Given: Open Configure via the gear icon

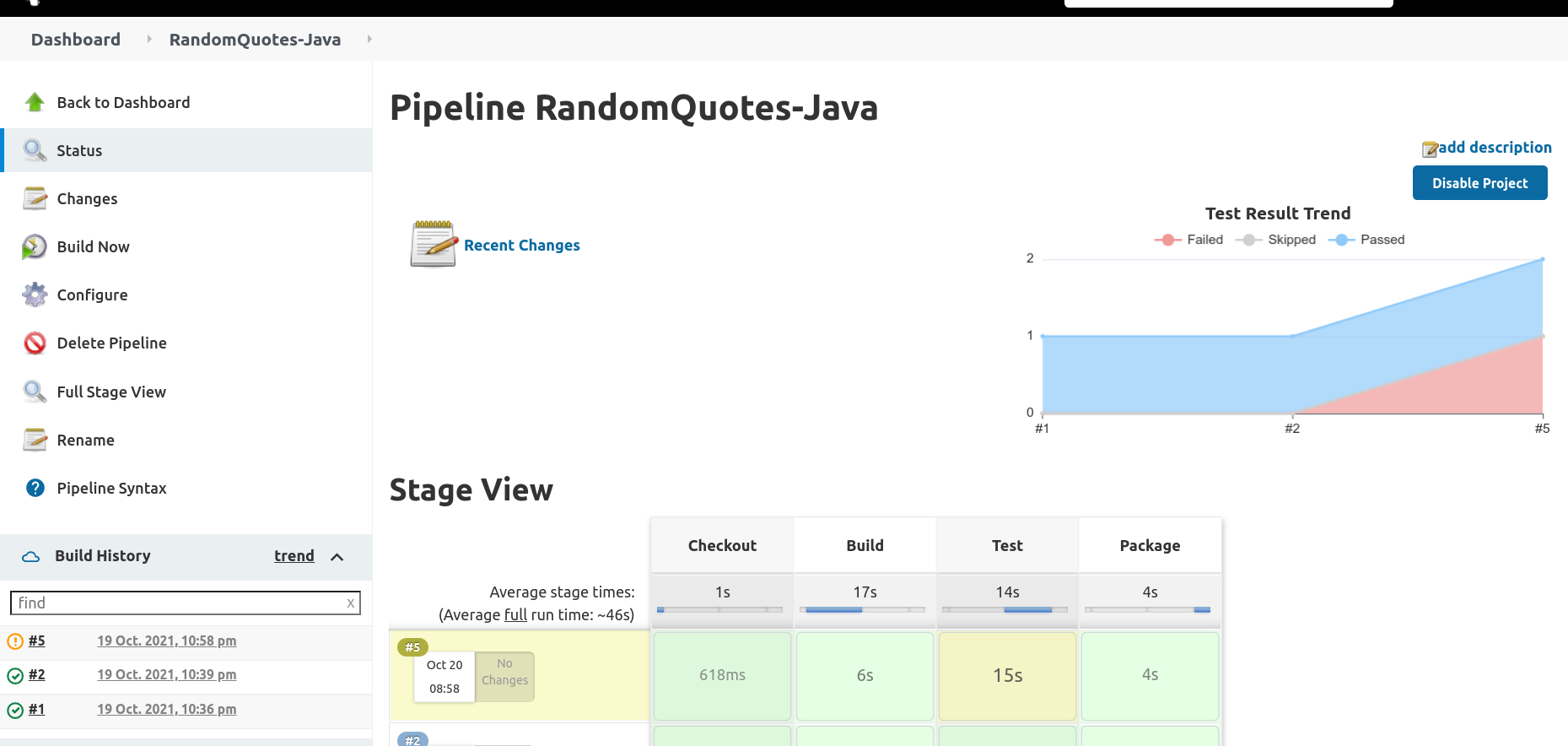Looking at the screenshot, I should [35, 295].
